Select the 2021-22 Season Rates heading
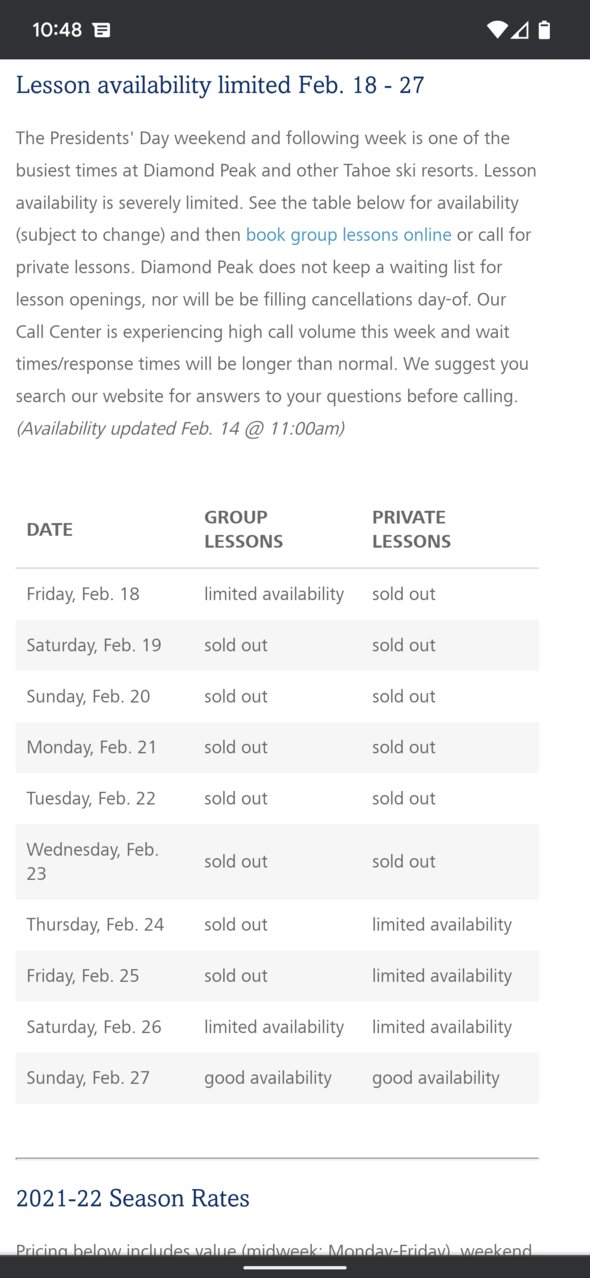Viewport: 590px width, 1278px height. (x=133, y=1198)
